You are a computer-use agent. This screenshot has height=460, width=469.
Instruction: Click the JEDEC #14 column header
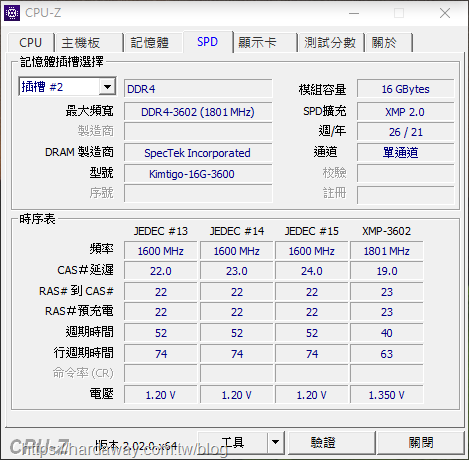pos(237,231)
